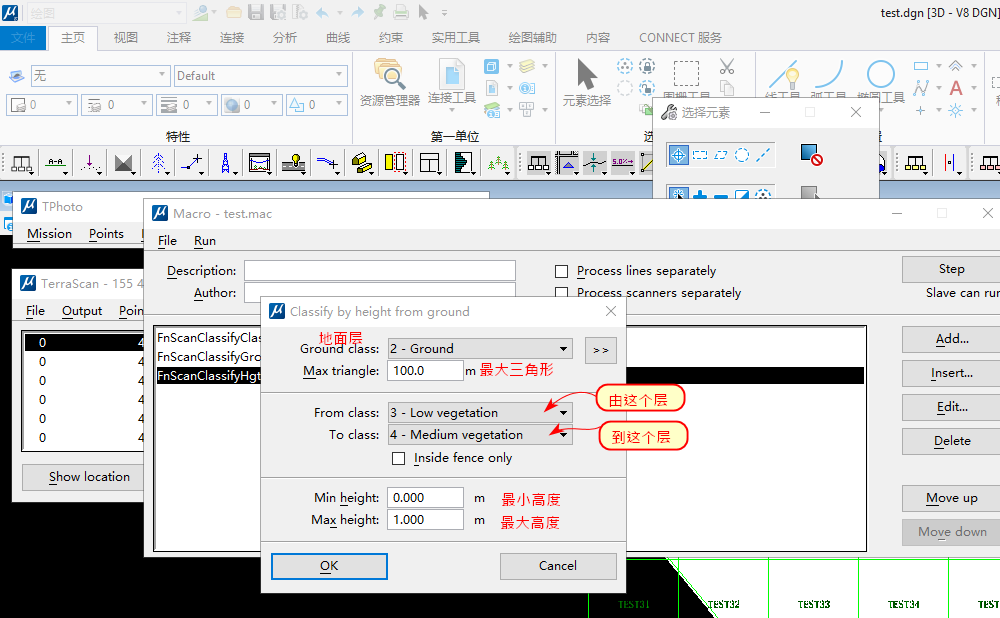Open the From class dropdown
The width and height of the screenshot is (1000, 618).
pos(480,413)
